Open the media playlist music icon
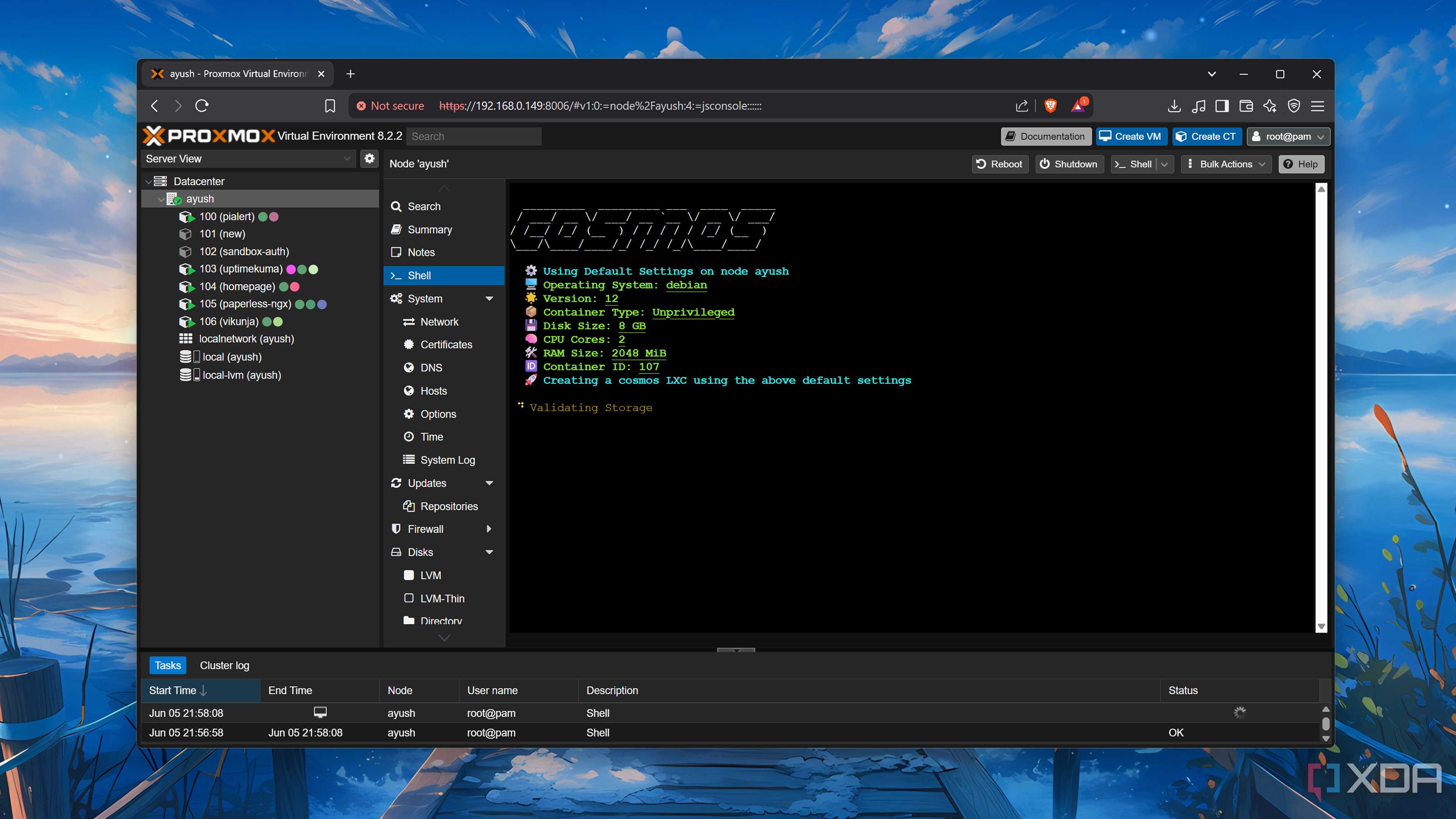The image size is (1456, 819). 1198,106
